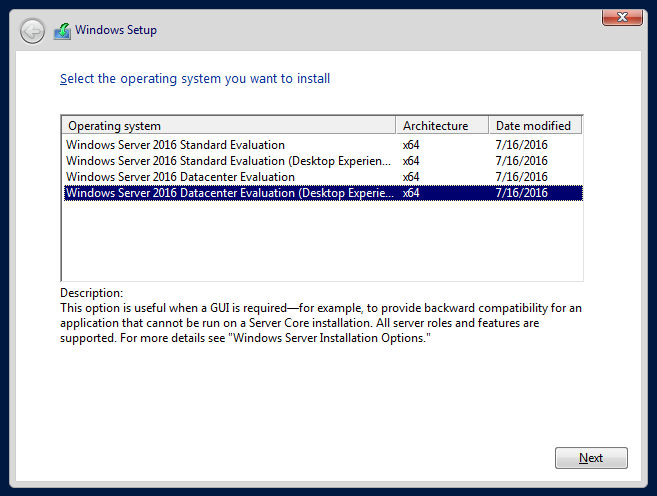Viewport: 657px width, 496px height.
Task: Click the Description paragraph text
Action: [320, 323]
